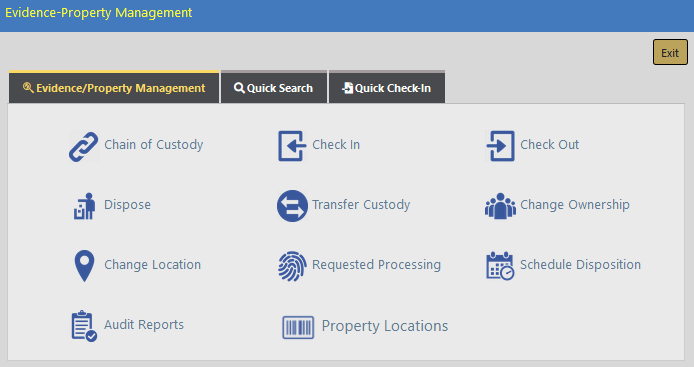Click the Dispose trash bin icon
This screenshot has height=367, width=694.
coord(84,206)
